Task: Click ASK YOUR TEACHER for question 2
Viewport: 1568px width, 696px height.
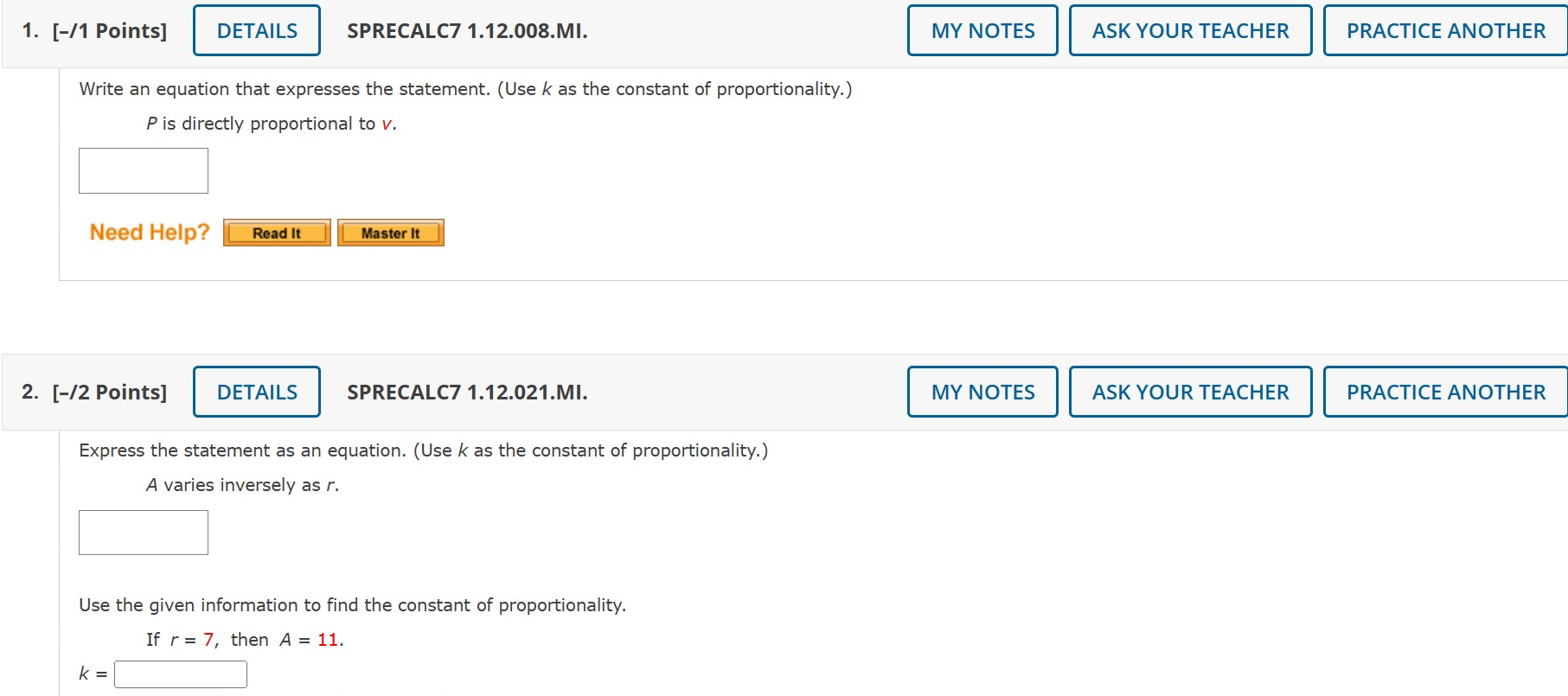Action: click(x=1190, y=391)
